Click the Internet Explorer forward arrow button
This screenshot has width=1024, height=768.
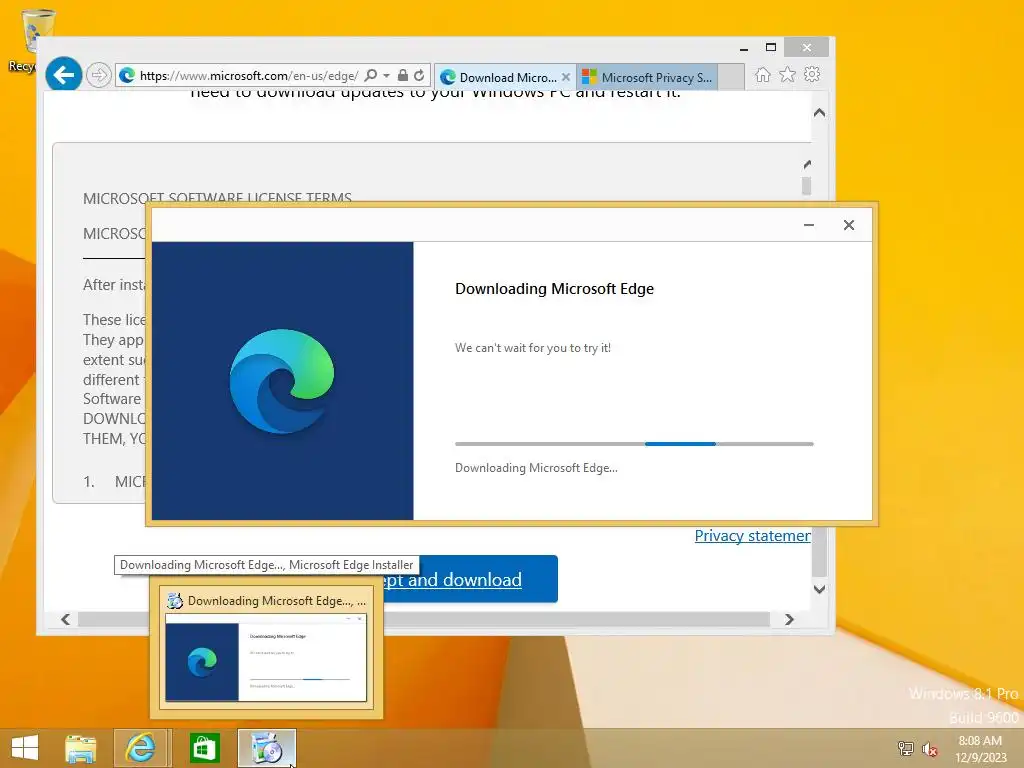(x=99, y=75)
